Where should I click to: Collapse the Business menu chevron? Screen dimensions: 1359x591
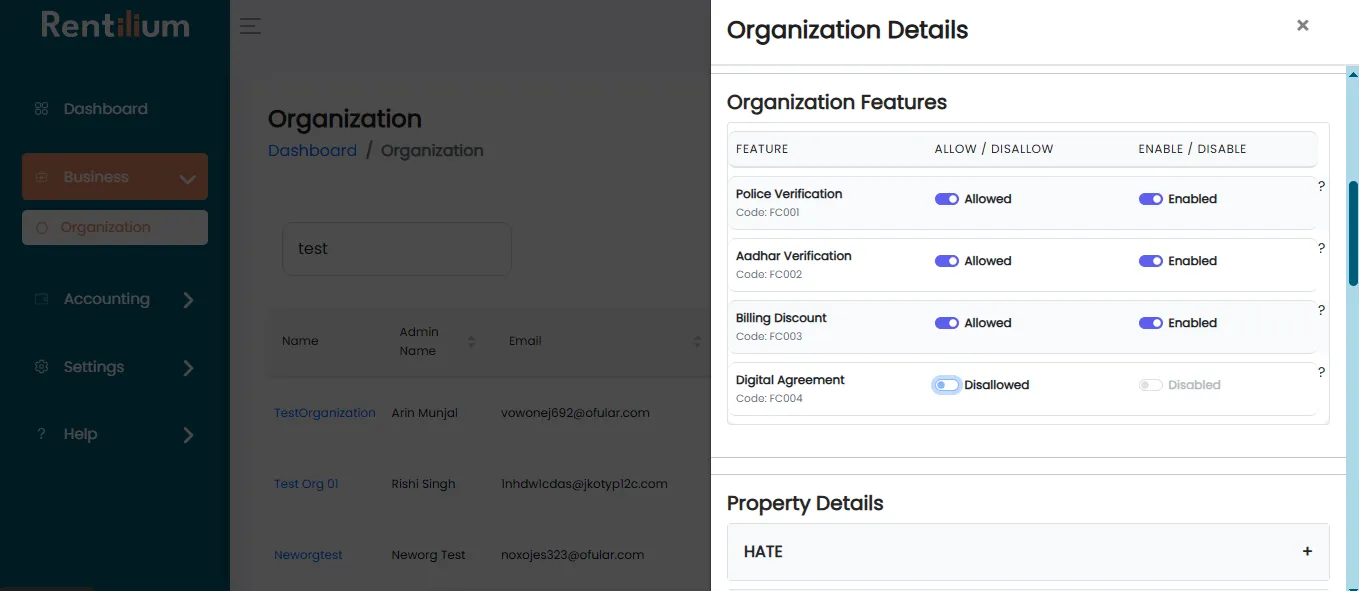187,179
